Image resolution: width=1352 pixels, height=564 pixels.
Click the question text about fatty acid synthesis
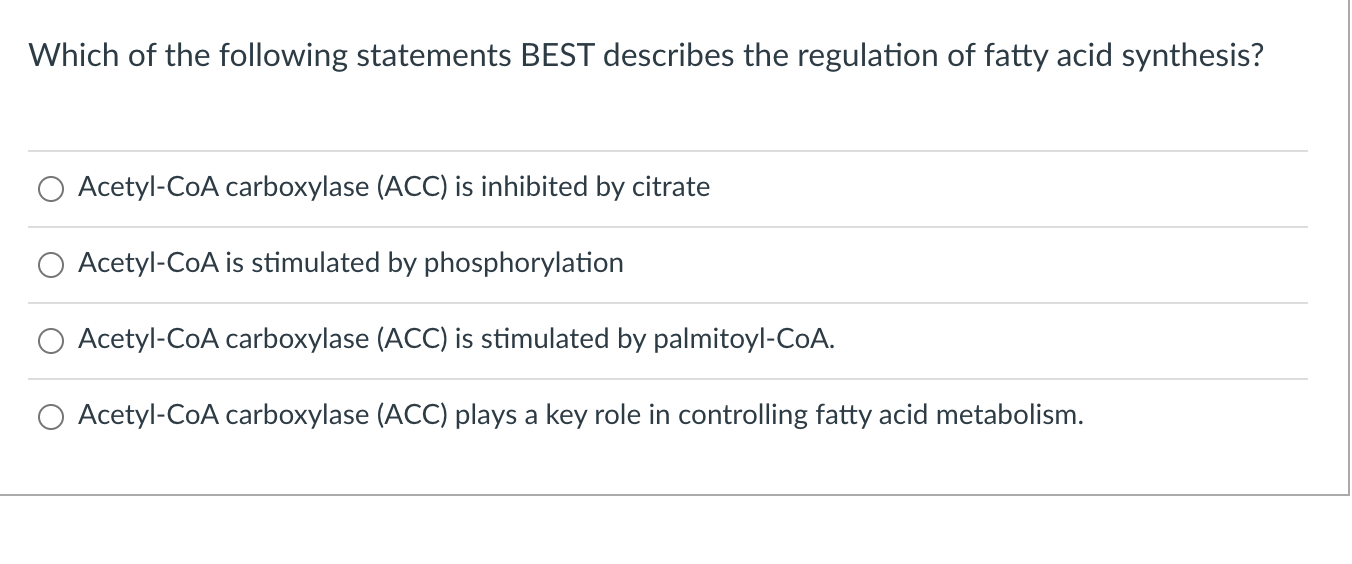pyautogui.click(x=646, y=56)
